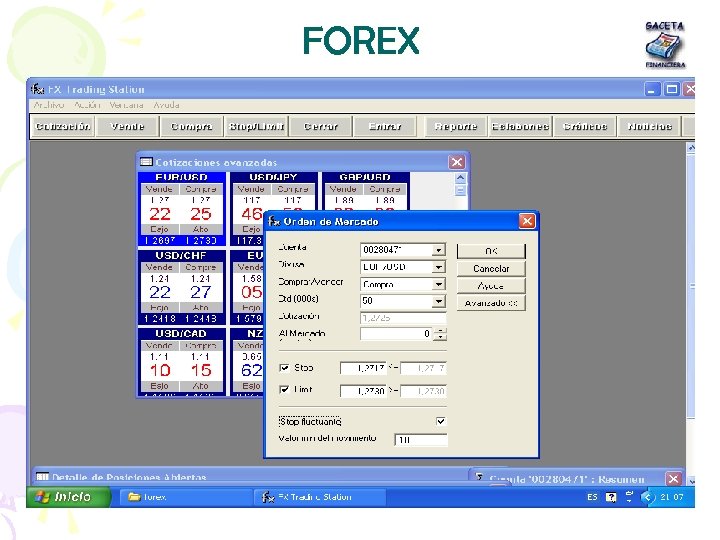Open the Ventana menu
720x540 pixels.
(126, 105)
